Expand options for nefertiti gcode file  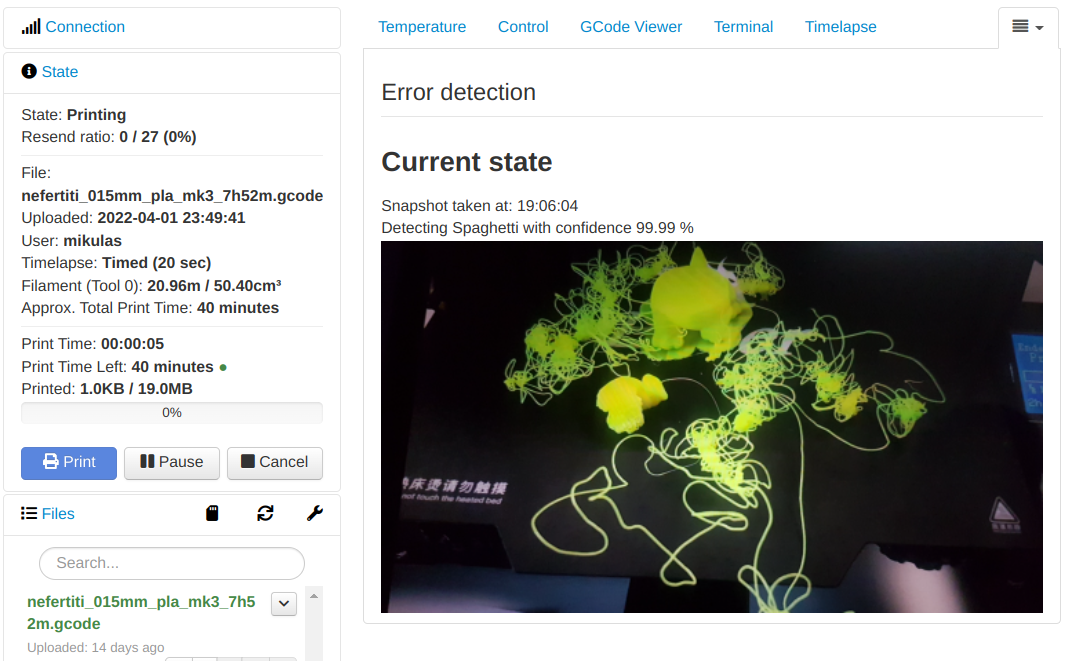pos(283,603)
